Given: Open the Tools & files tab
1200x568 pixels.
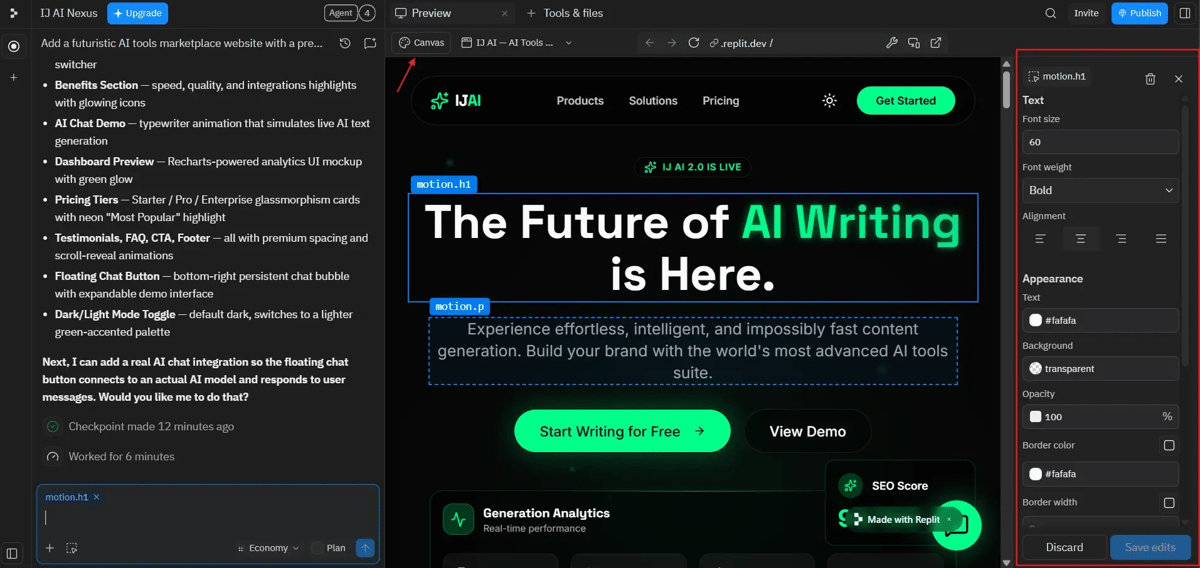Looking at the screenshot, I should (x=564, y=13).
